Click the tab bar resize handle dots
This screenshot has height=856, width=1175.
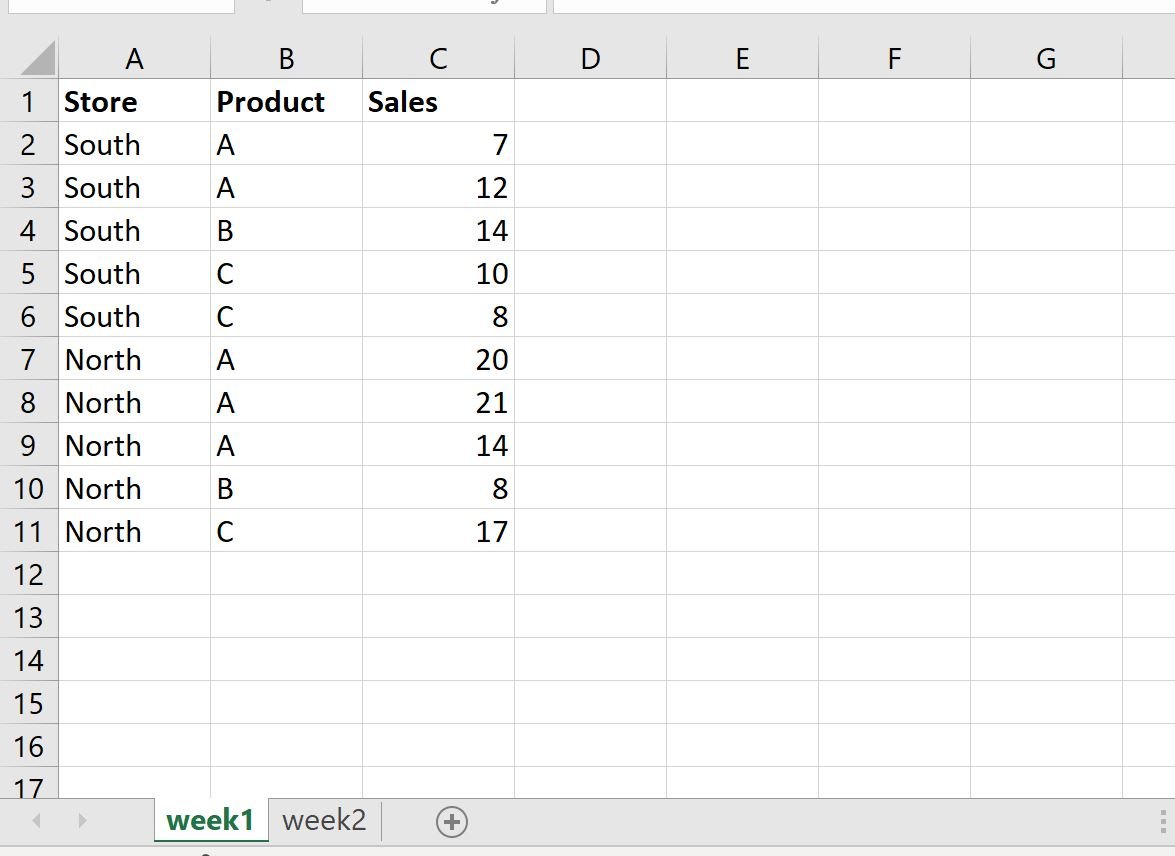coord(1163,822)
